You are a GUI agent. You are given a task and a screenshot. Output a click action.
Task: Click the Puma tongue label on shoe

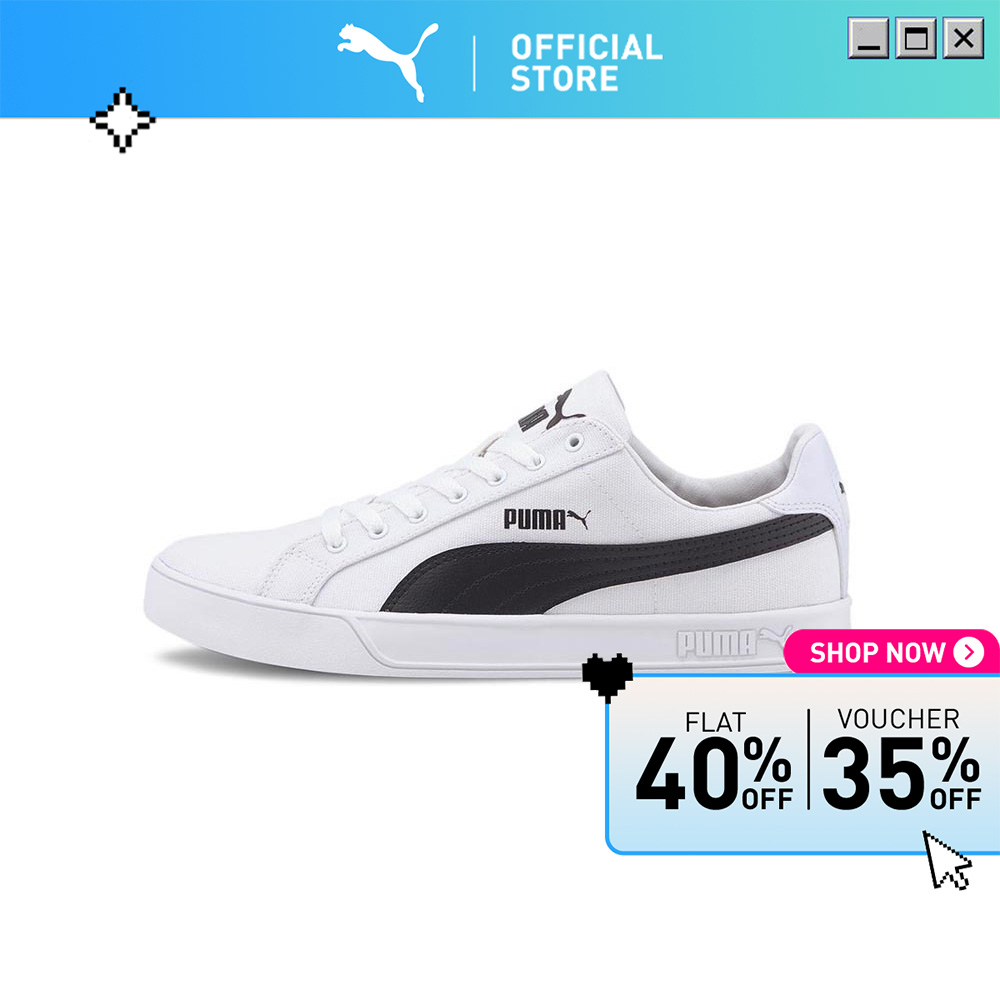click(551, 411)
